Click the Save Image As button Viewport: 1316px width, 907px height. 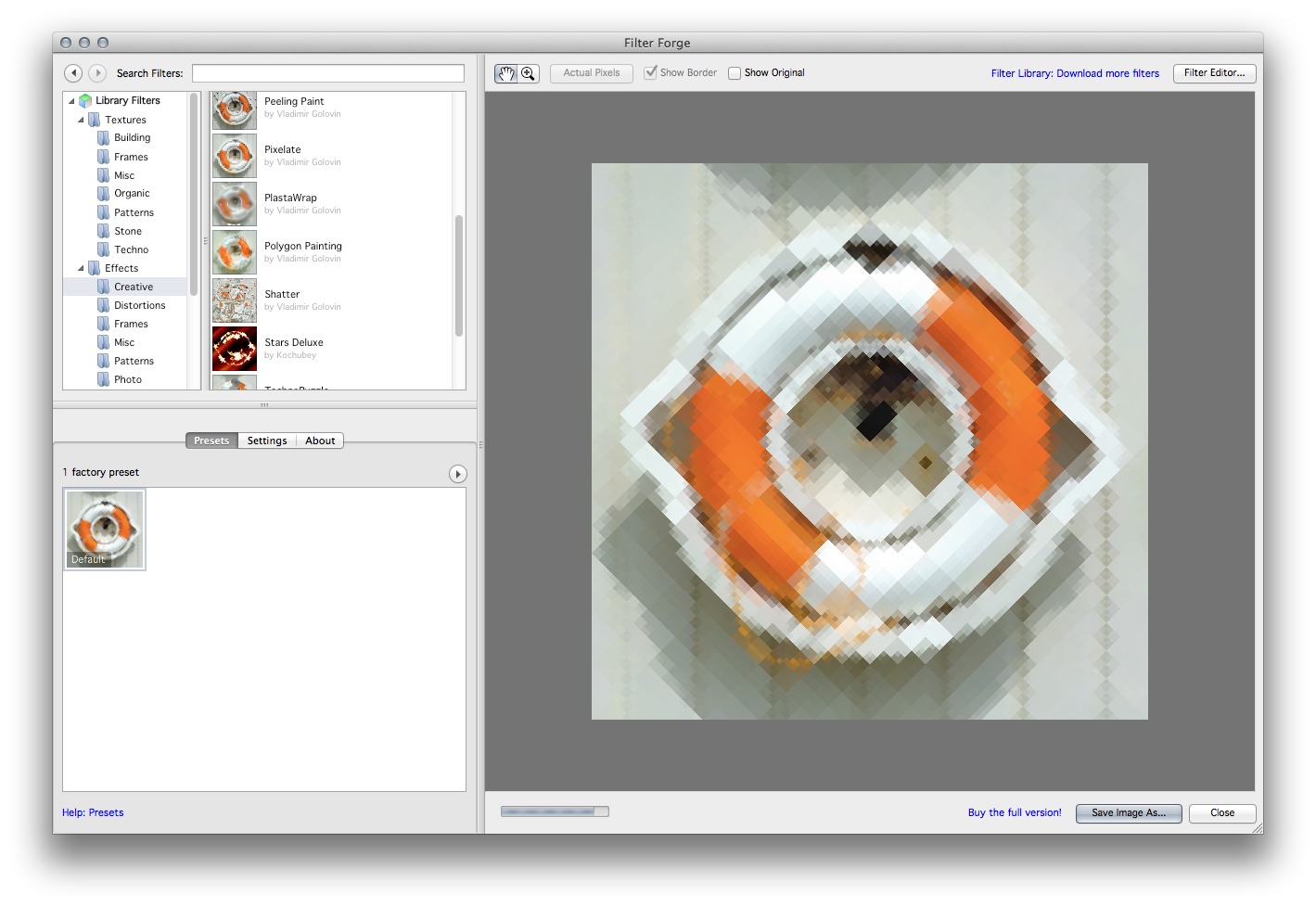[x=1128, y=813]
